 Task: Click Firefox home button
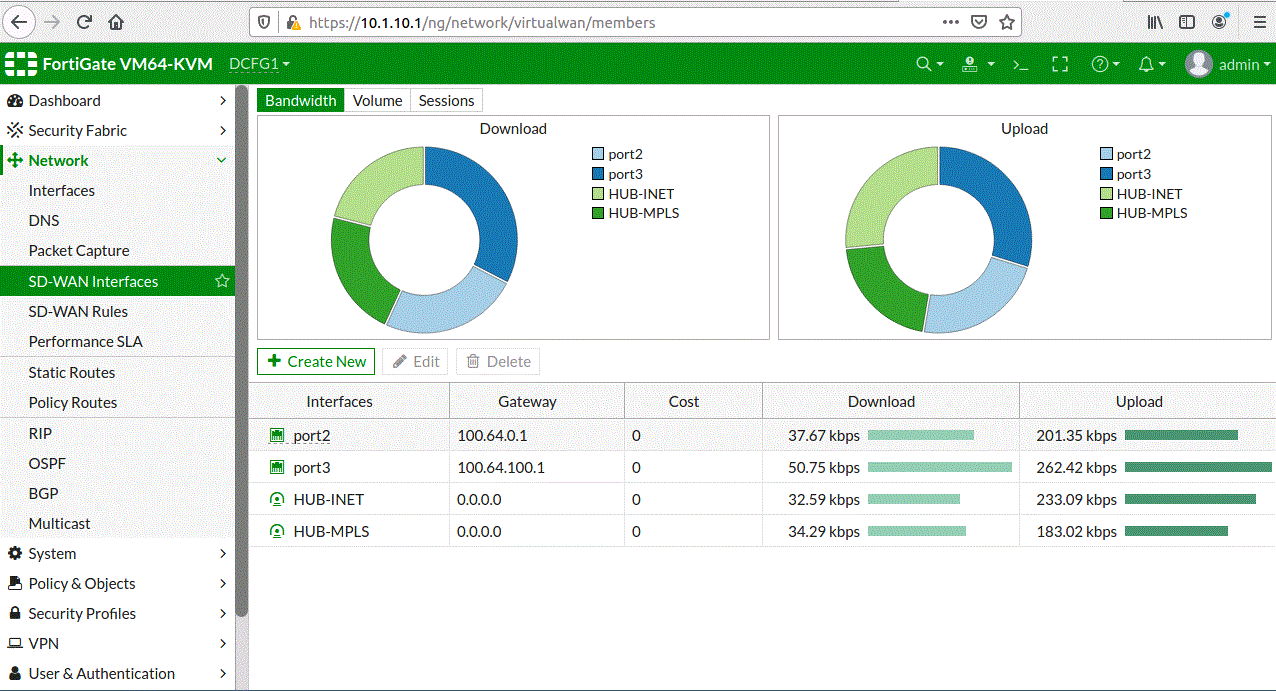click(116, 21)
